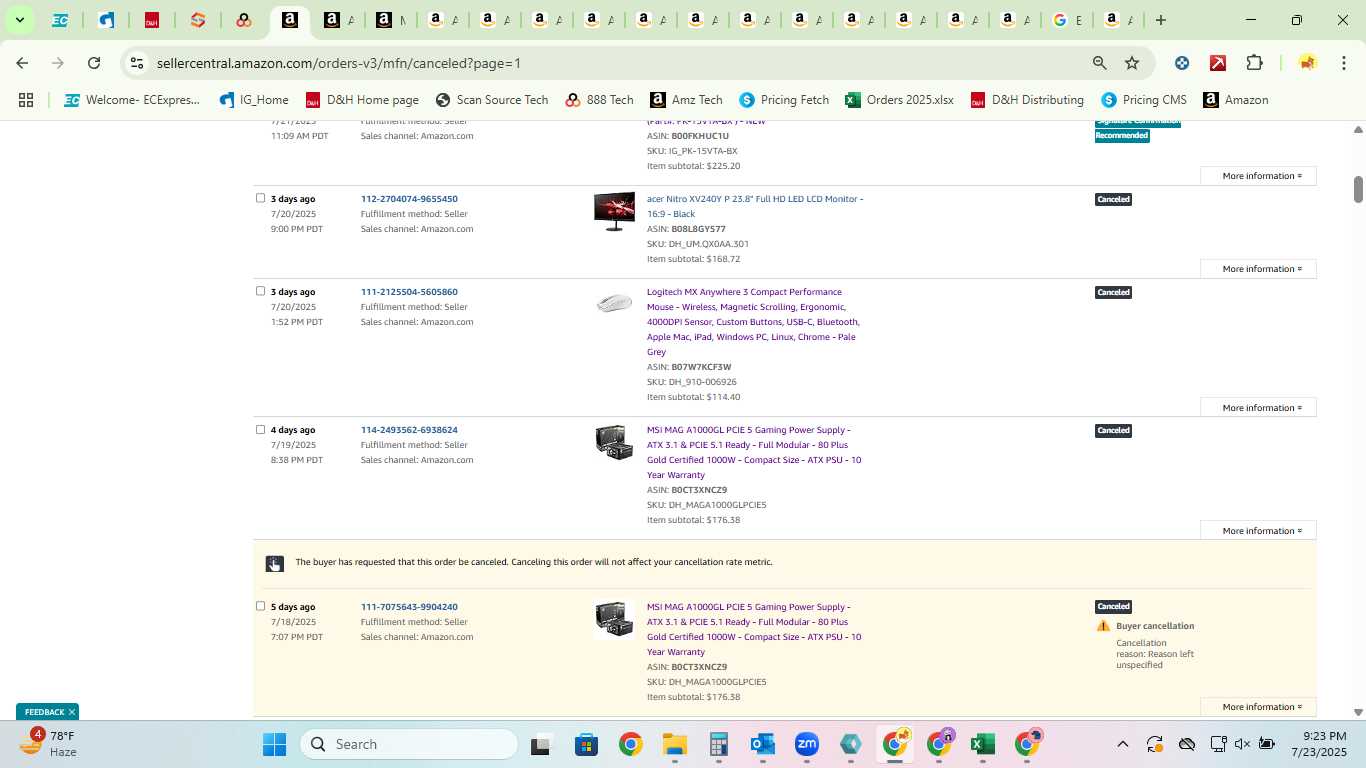
Task: Click the page vertical scrollbar thumb
Action: click(1358, 189)
